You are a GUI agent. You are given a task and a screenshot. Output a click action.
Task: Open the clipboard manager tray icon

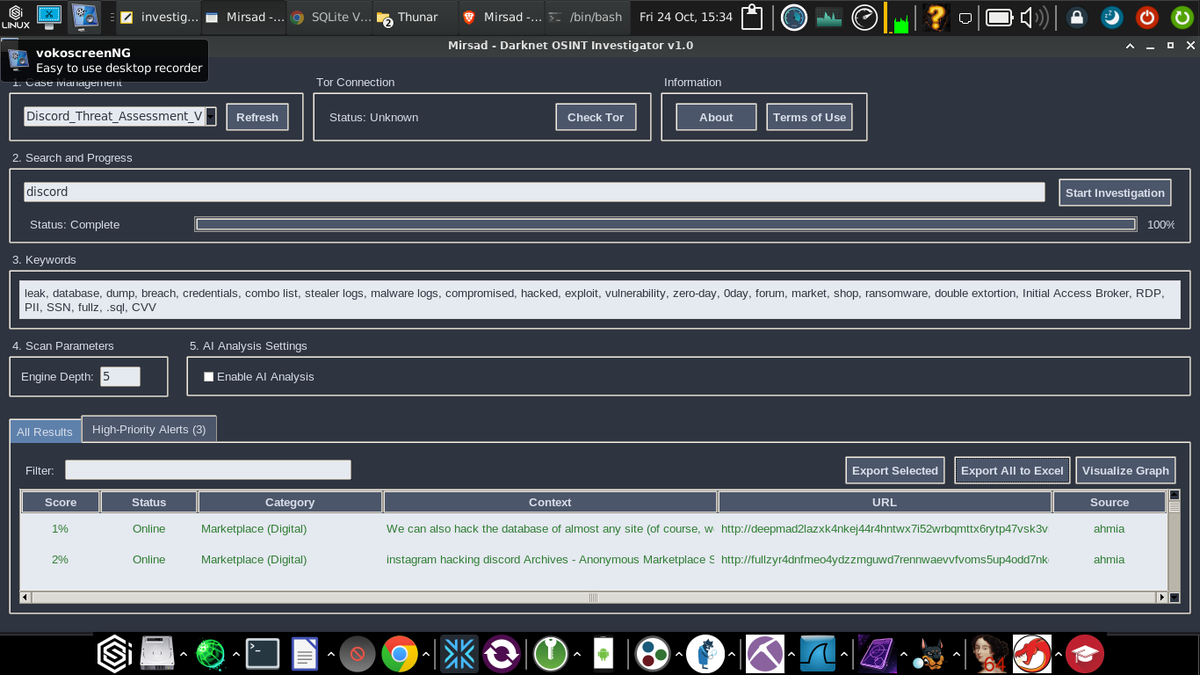click(754, 17)
